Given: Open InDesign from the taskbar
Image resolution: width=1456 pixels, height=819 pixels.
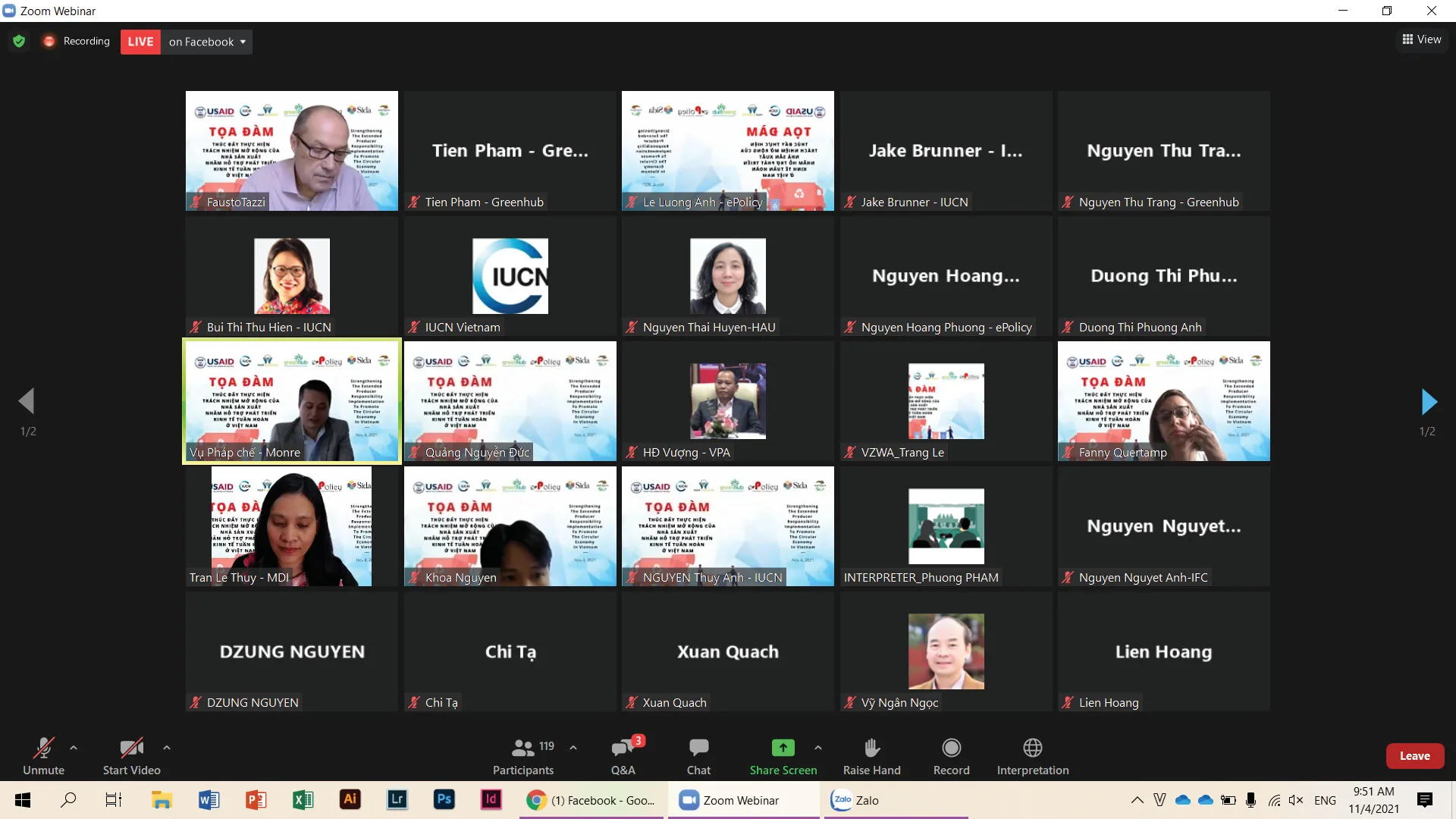Looking at the screenshot, I should click(491, 799).
